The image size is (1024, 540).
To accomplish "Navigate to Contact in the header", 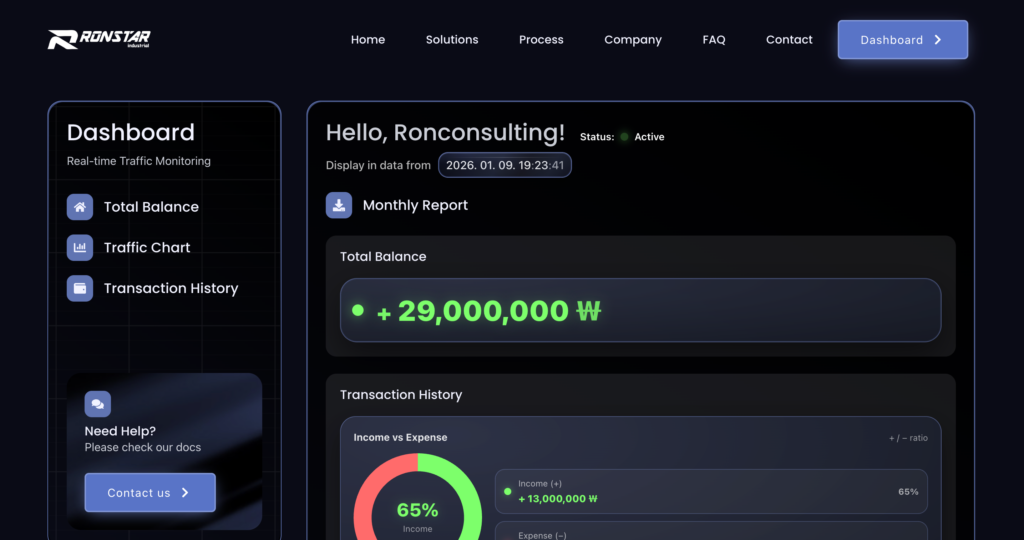I will tap(789, 40).
